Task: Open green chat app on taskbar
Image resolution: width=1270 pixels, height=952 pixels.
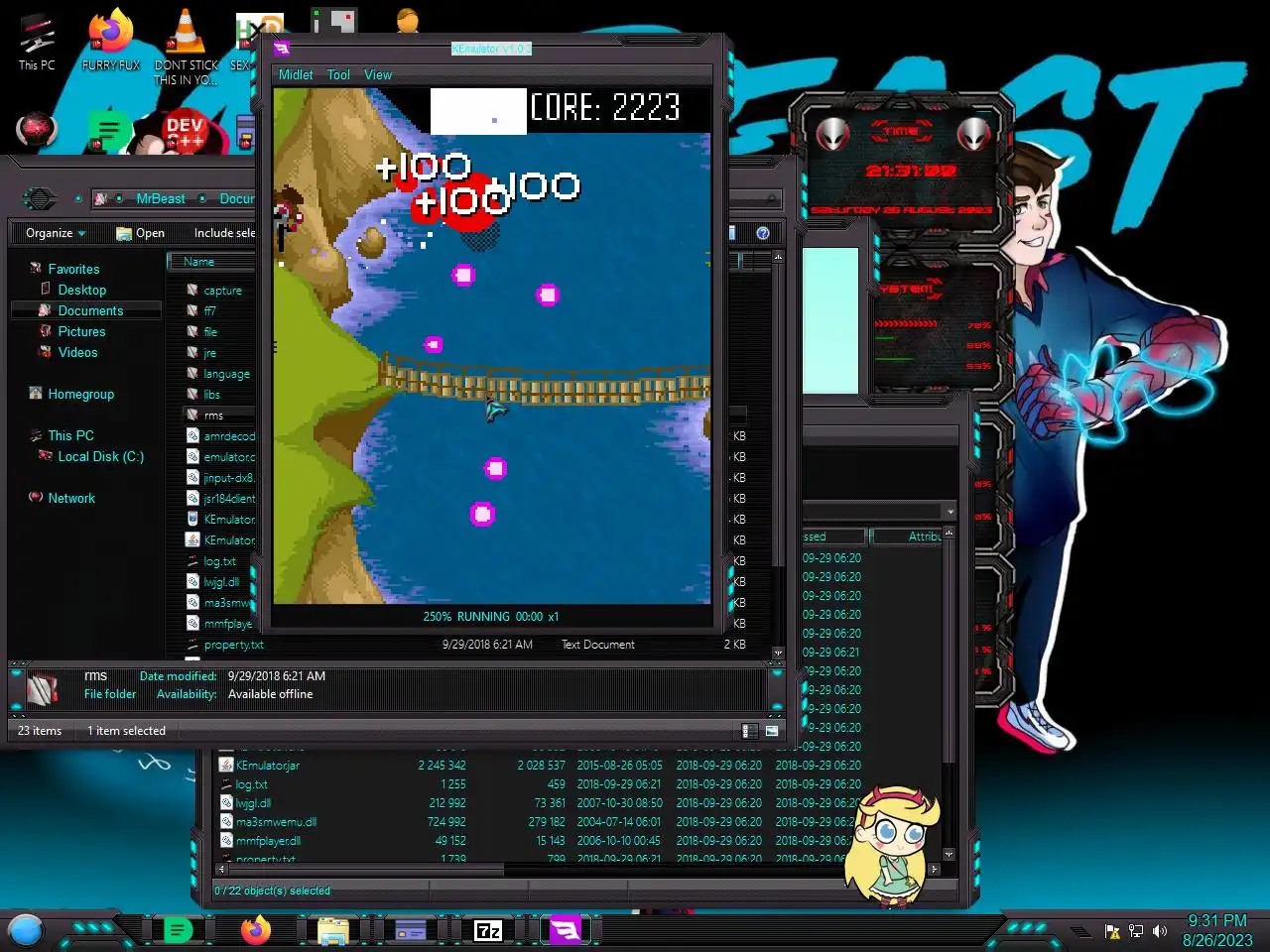Action: pyautogui.click(x=178, y=930)
